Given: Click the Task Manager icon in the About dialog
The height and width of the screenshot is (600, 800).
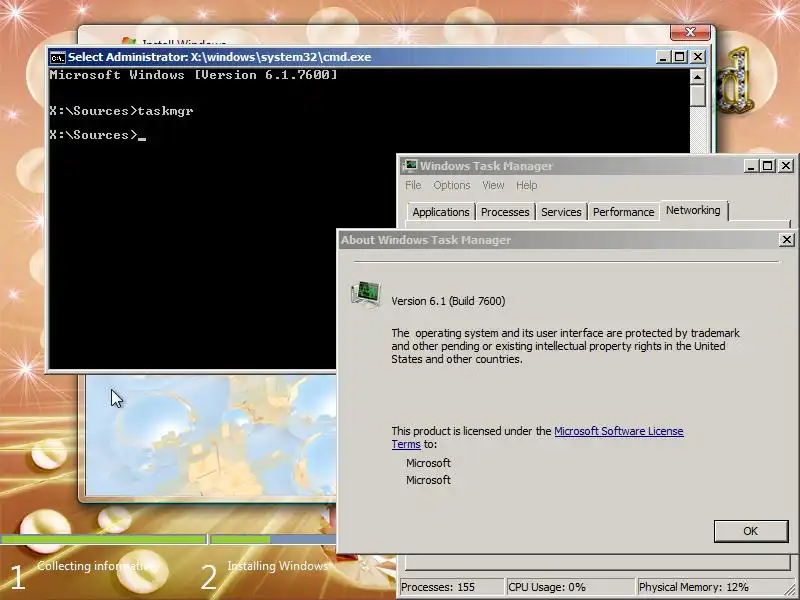Looking at the screenshot, I should pos(366,294).
